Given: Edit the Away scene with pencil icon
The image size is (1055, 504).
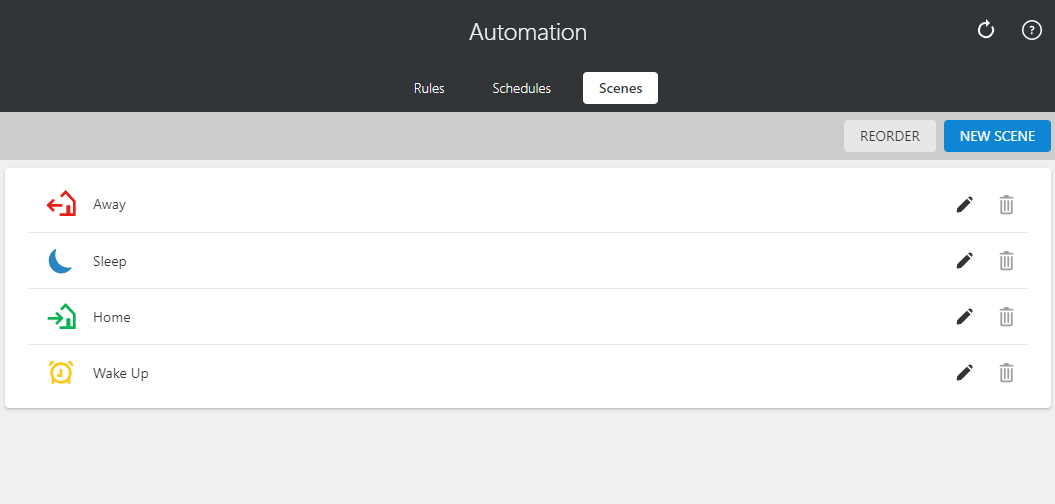Looking at the screenshot, I should tap(965, 205).
